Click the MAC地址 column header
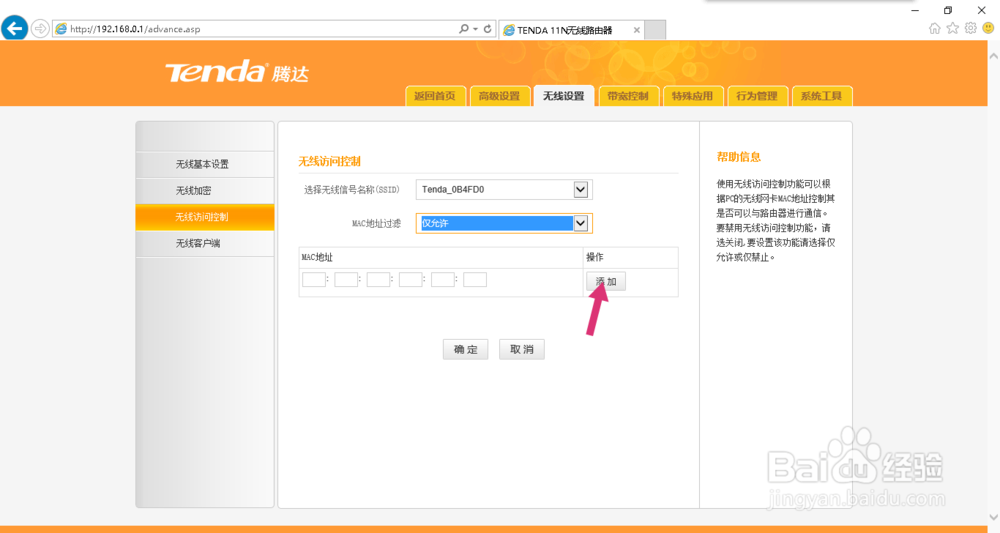1000x533 pixels. [x=317, y=257]
